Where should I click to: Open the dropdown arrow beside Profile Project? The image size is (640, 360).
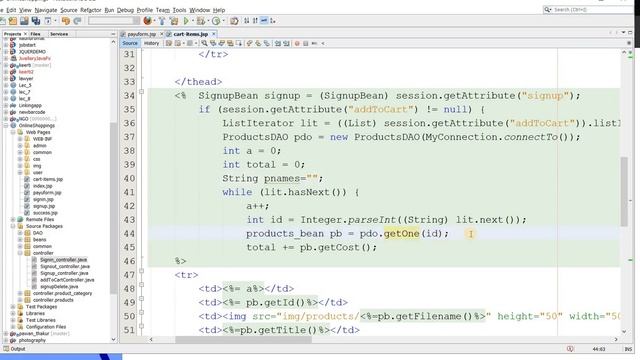tap(223, 21)
